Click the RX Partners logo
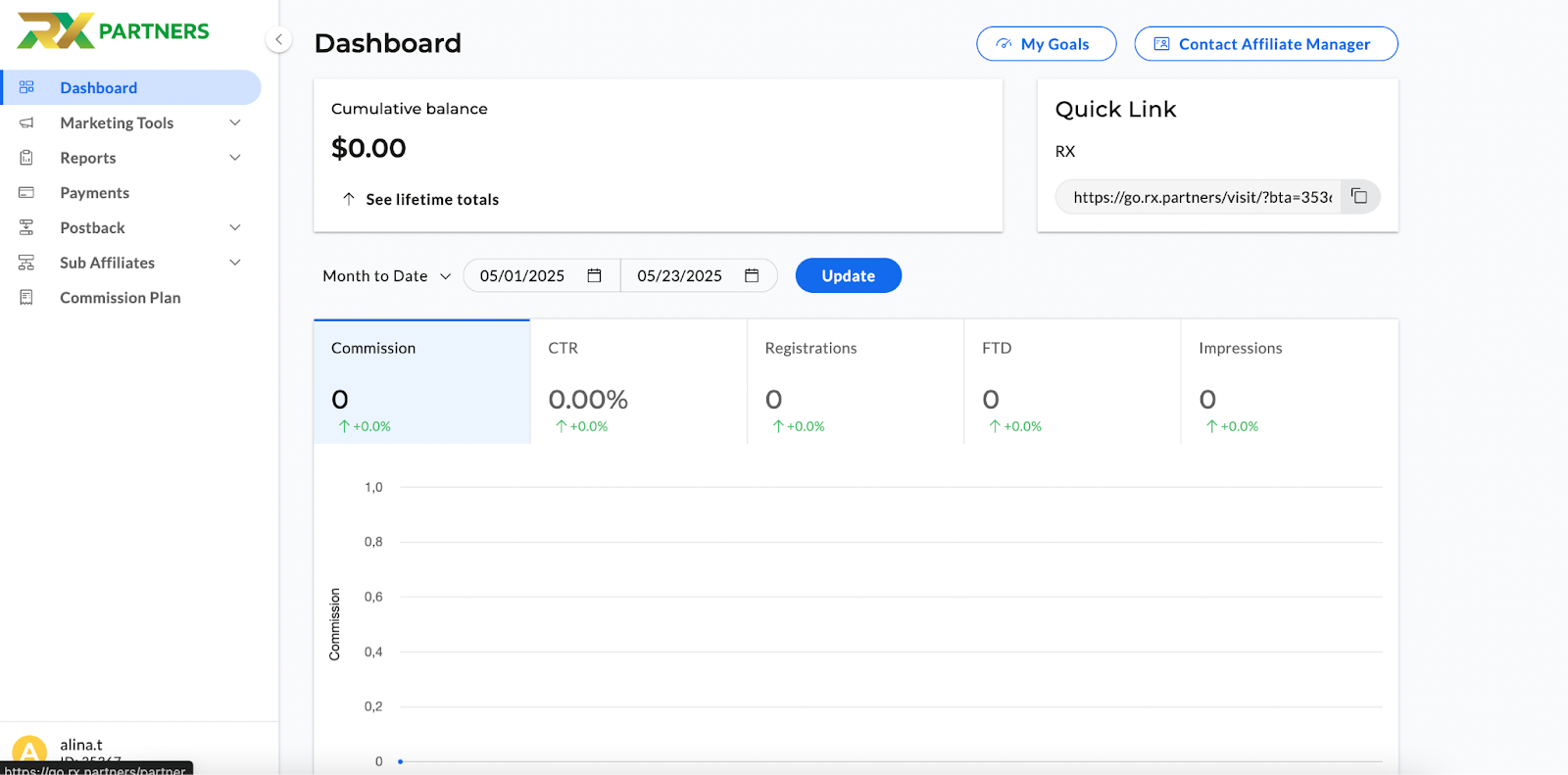 [x=114, y=31]
